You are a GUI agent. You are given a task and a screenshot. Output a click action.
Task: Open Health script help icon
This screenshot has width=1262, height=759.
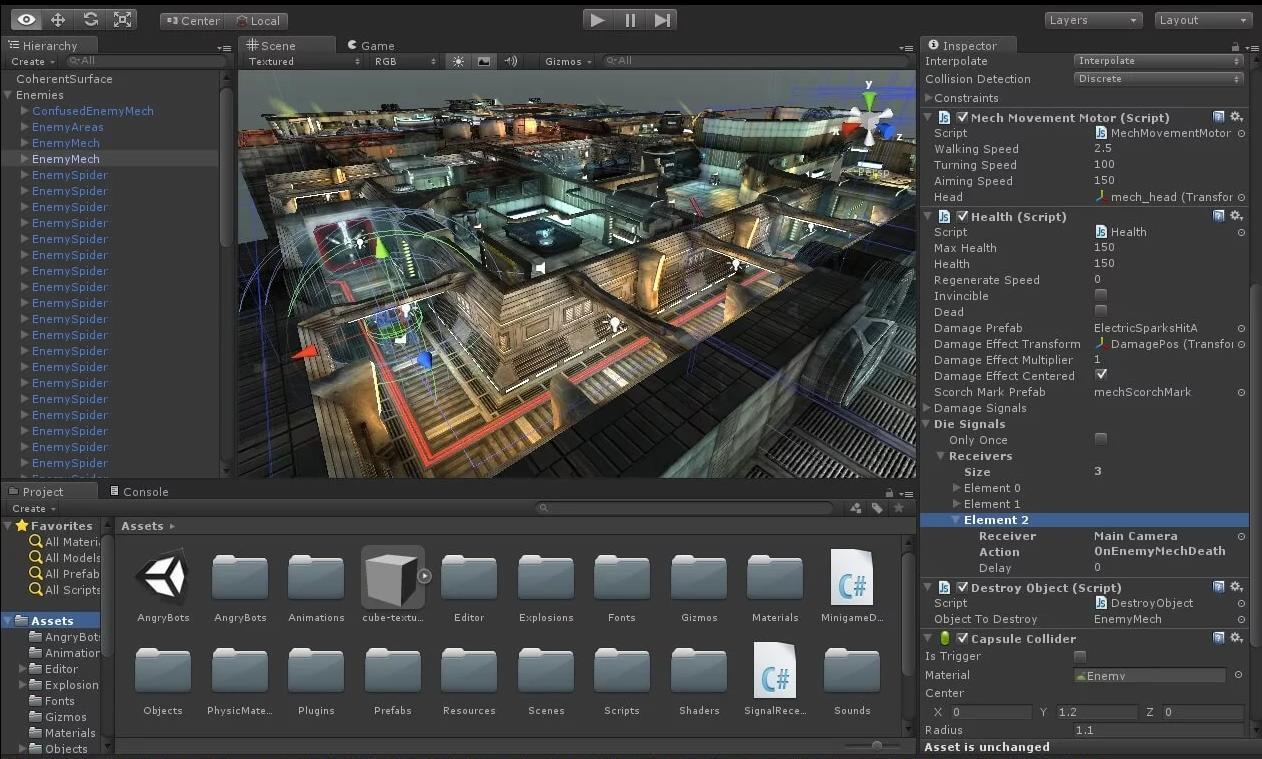[x=1219, y=216]
